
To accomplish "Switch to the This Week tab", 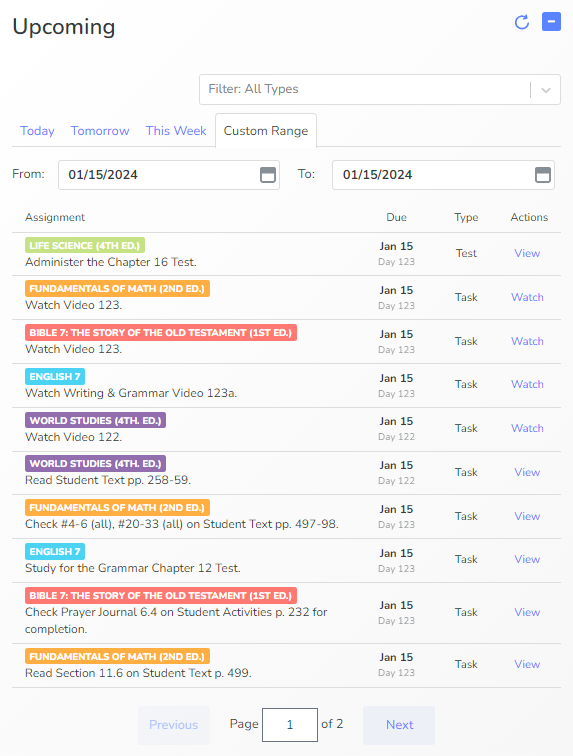I will (176, 131).
